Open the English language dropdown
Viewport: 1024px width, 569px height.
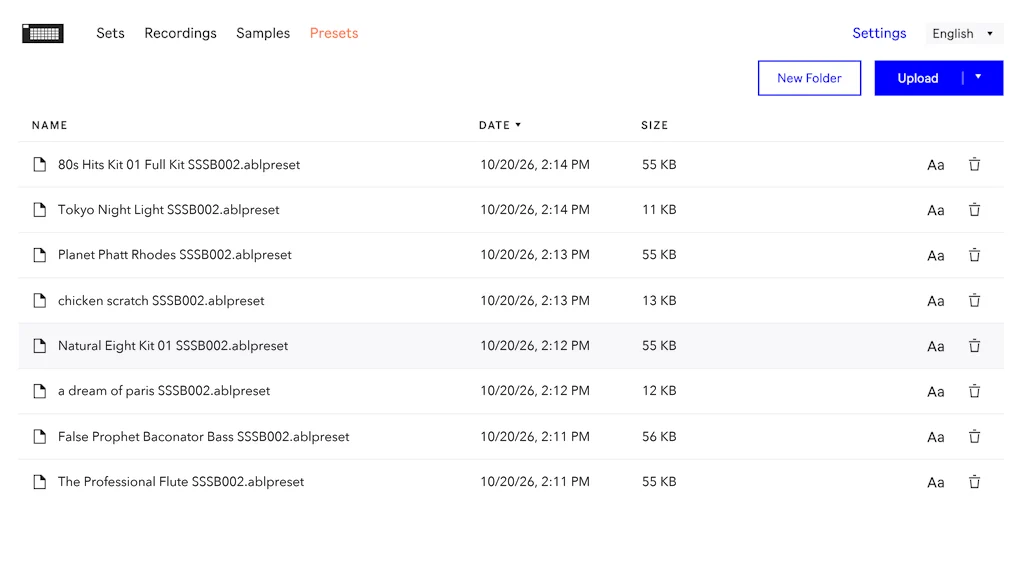click(x=964, y=33)
